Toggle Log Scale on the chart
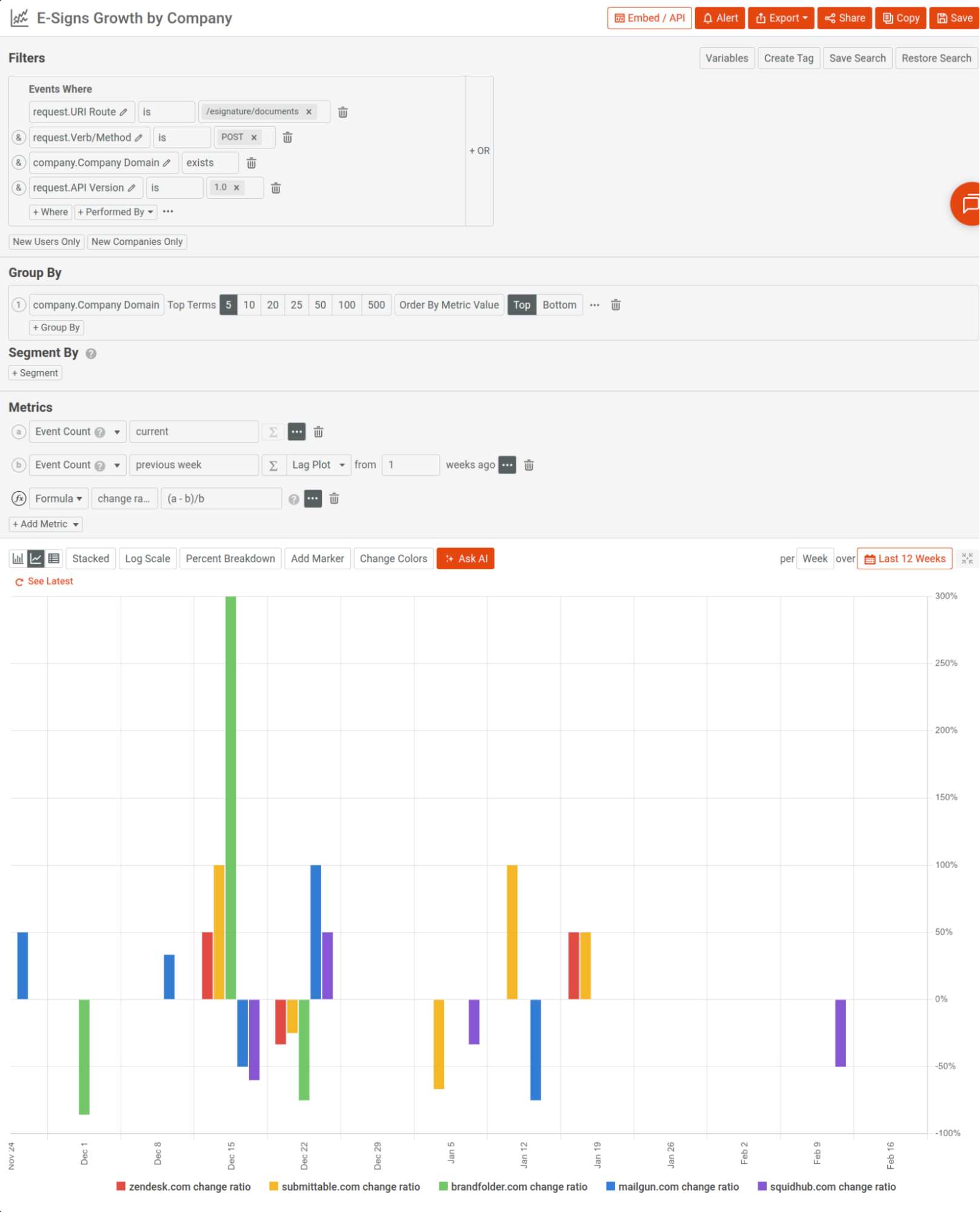Screen dimensions: 980x1212 click(x=147, y=558)
